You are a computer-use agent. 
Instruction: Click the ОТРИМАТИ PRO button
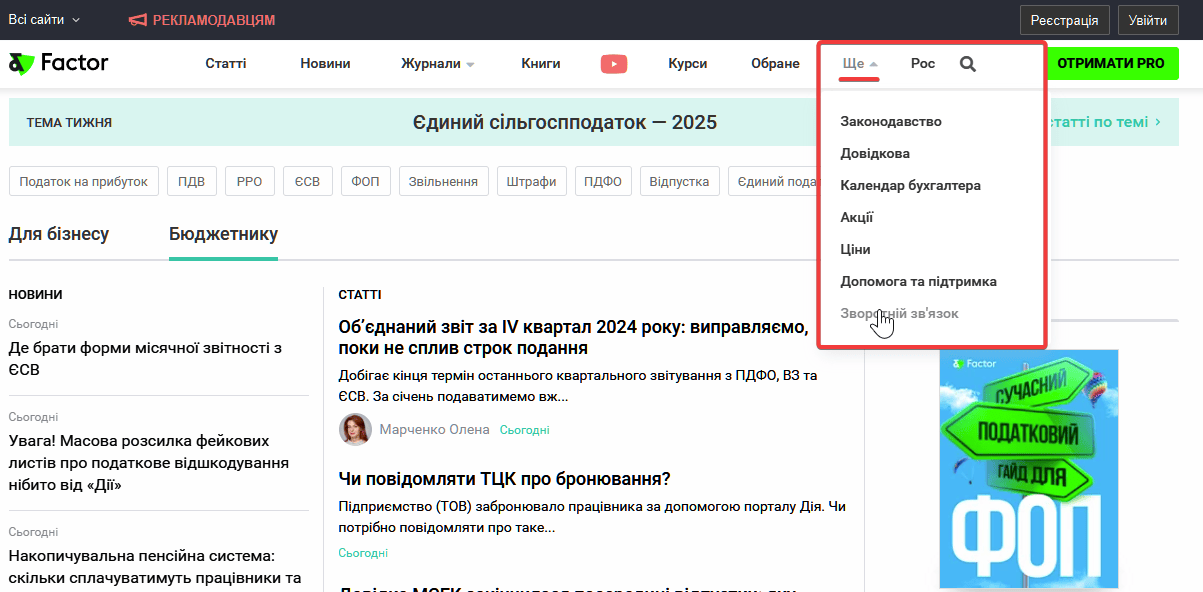pos(1110,64)
